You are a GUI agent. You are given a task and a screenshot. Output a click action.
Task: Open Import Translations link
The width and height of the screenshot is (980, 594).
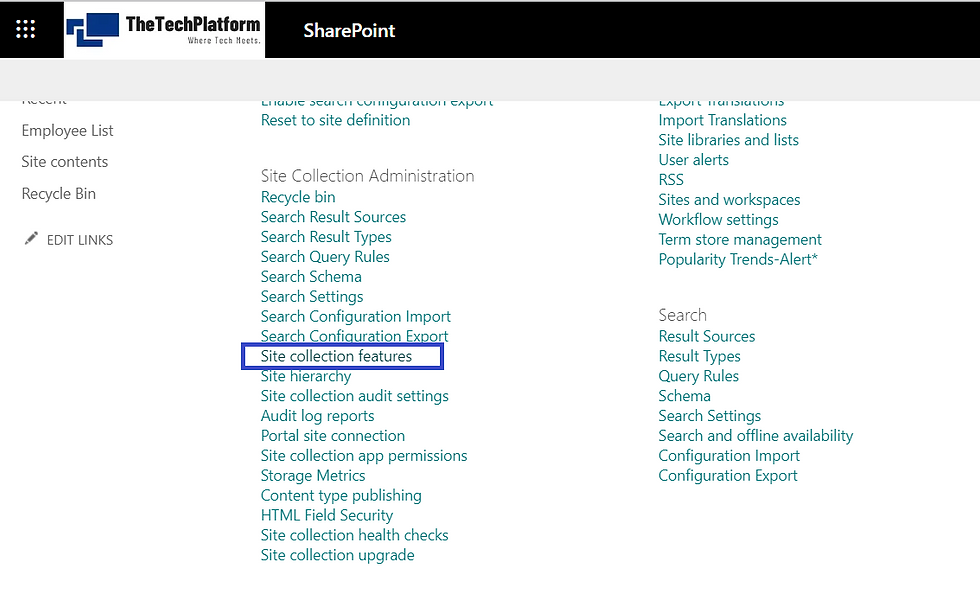(722, 120)
